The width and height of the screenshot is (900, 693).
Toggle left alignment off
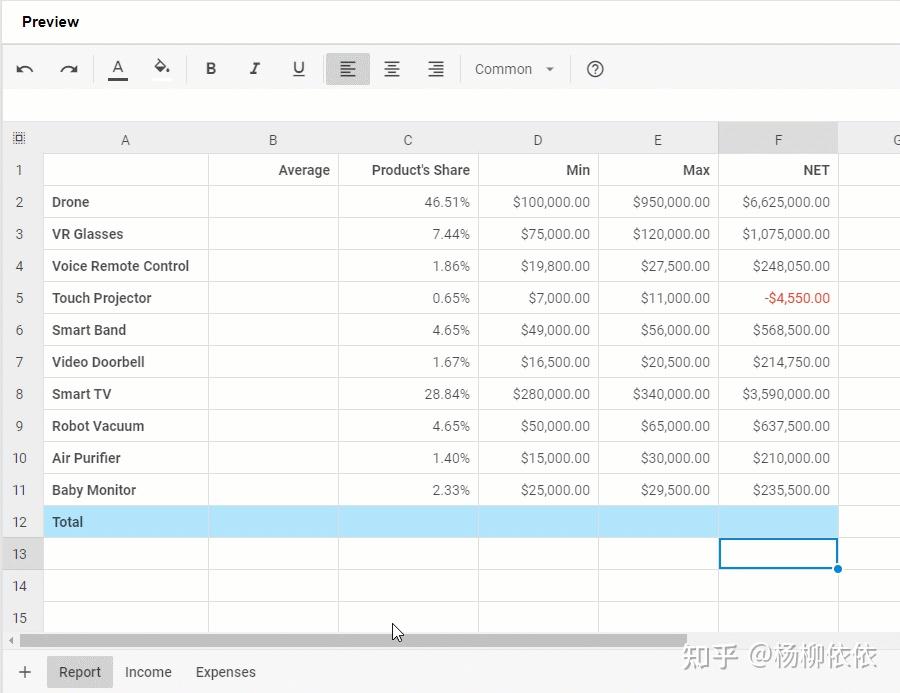[x=348, y=68]
